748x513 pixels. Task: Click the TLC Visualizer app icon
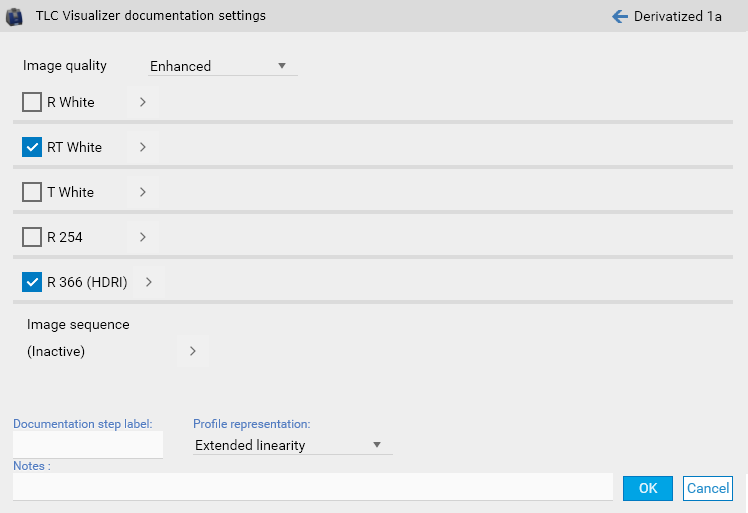click(15, 16)
